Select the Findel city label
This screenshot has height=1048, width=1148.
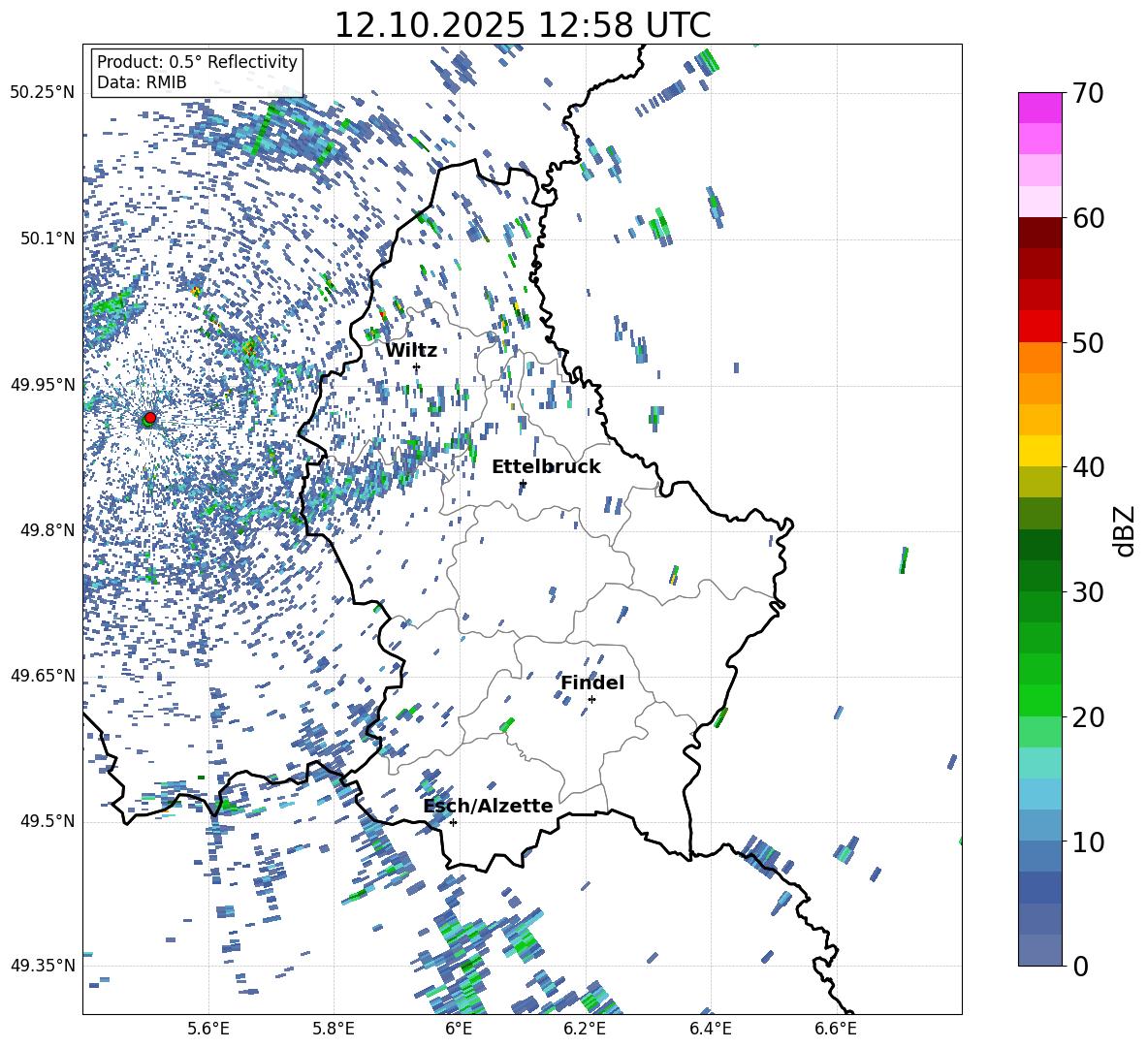pos(591,683)
